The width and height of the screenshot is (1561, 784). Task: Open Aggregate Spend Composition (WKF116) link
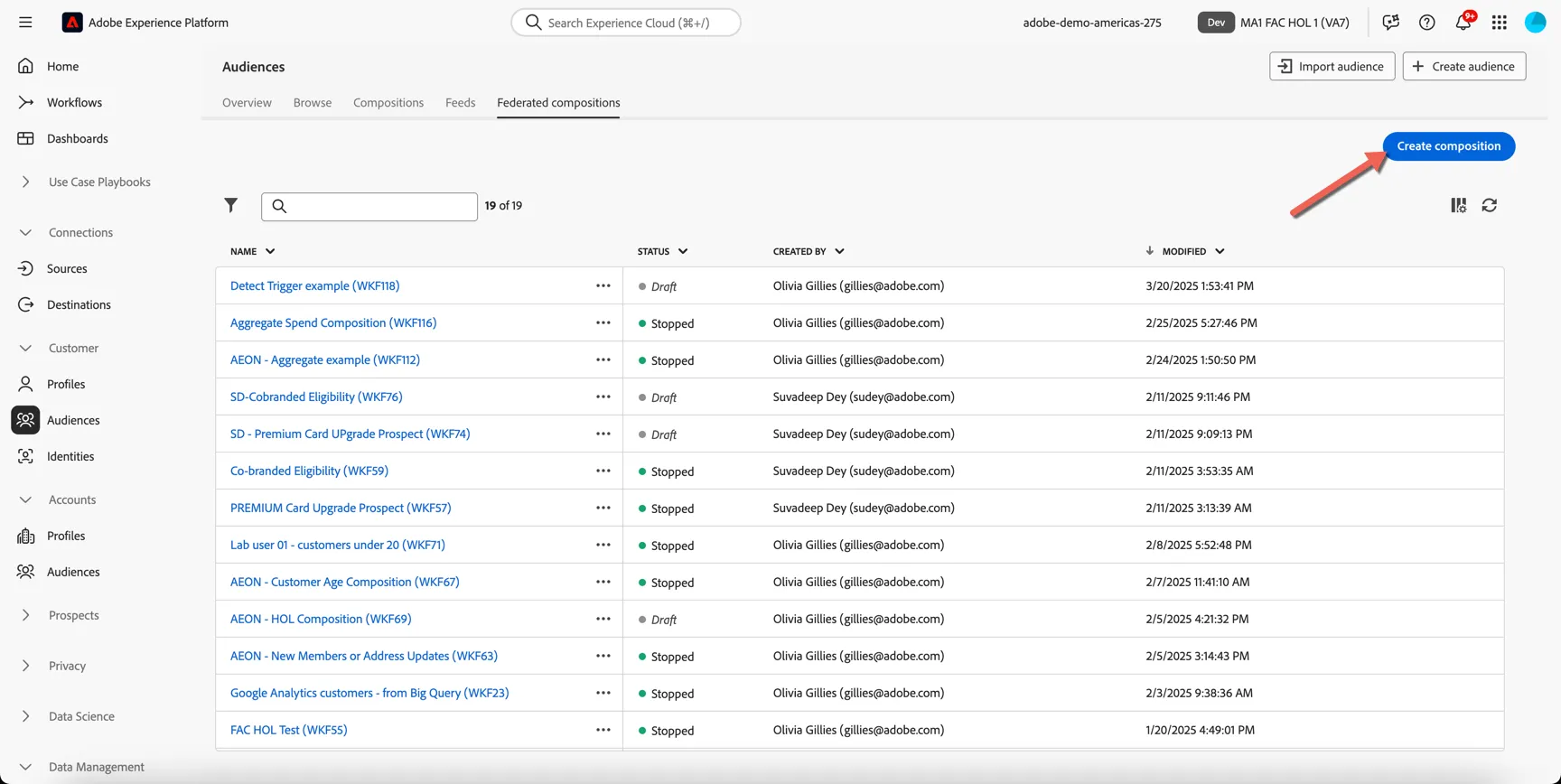click(333, 322)
